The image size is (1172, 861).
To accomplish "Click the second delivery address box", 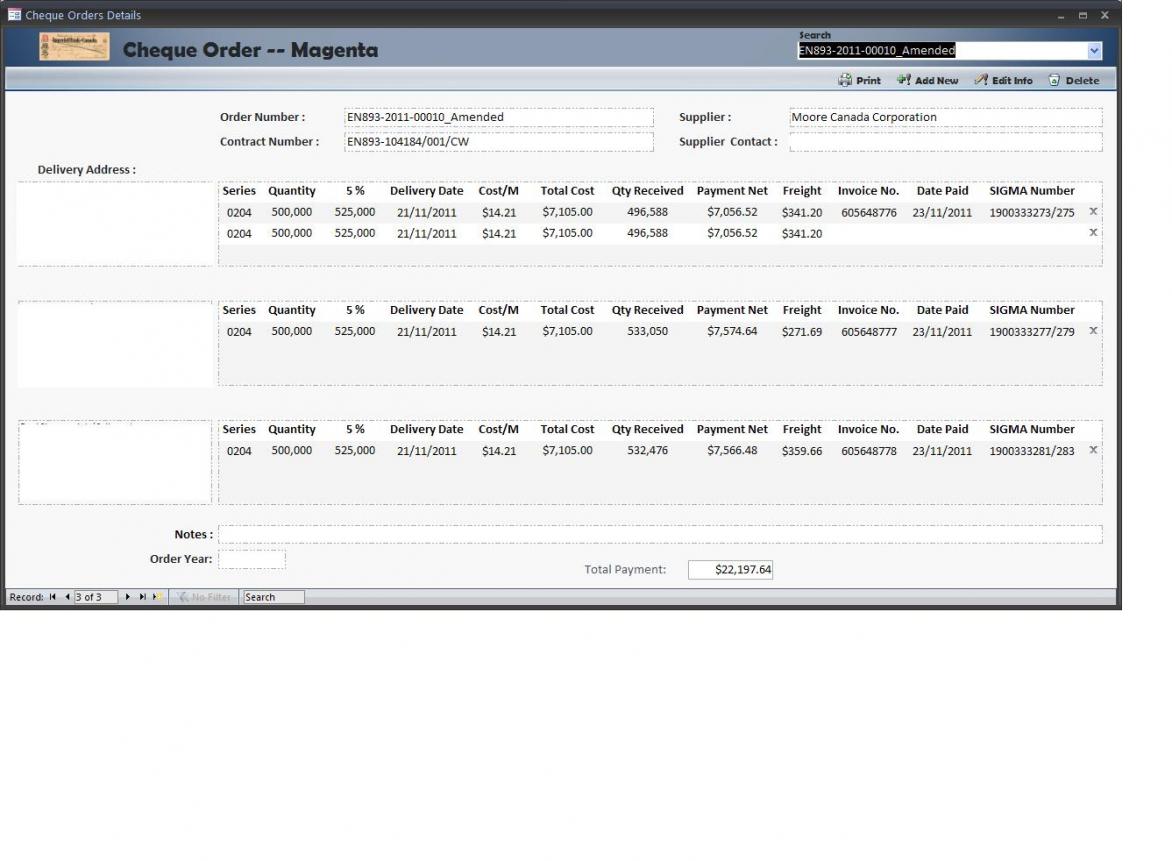I will [115, 344].
